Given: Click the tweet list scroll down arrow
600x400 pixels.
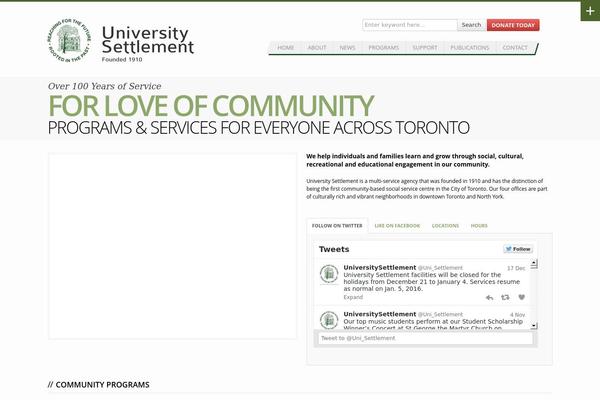Looking at the screenshot, I should click(x=534, y=326).
